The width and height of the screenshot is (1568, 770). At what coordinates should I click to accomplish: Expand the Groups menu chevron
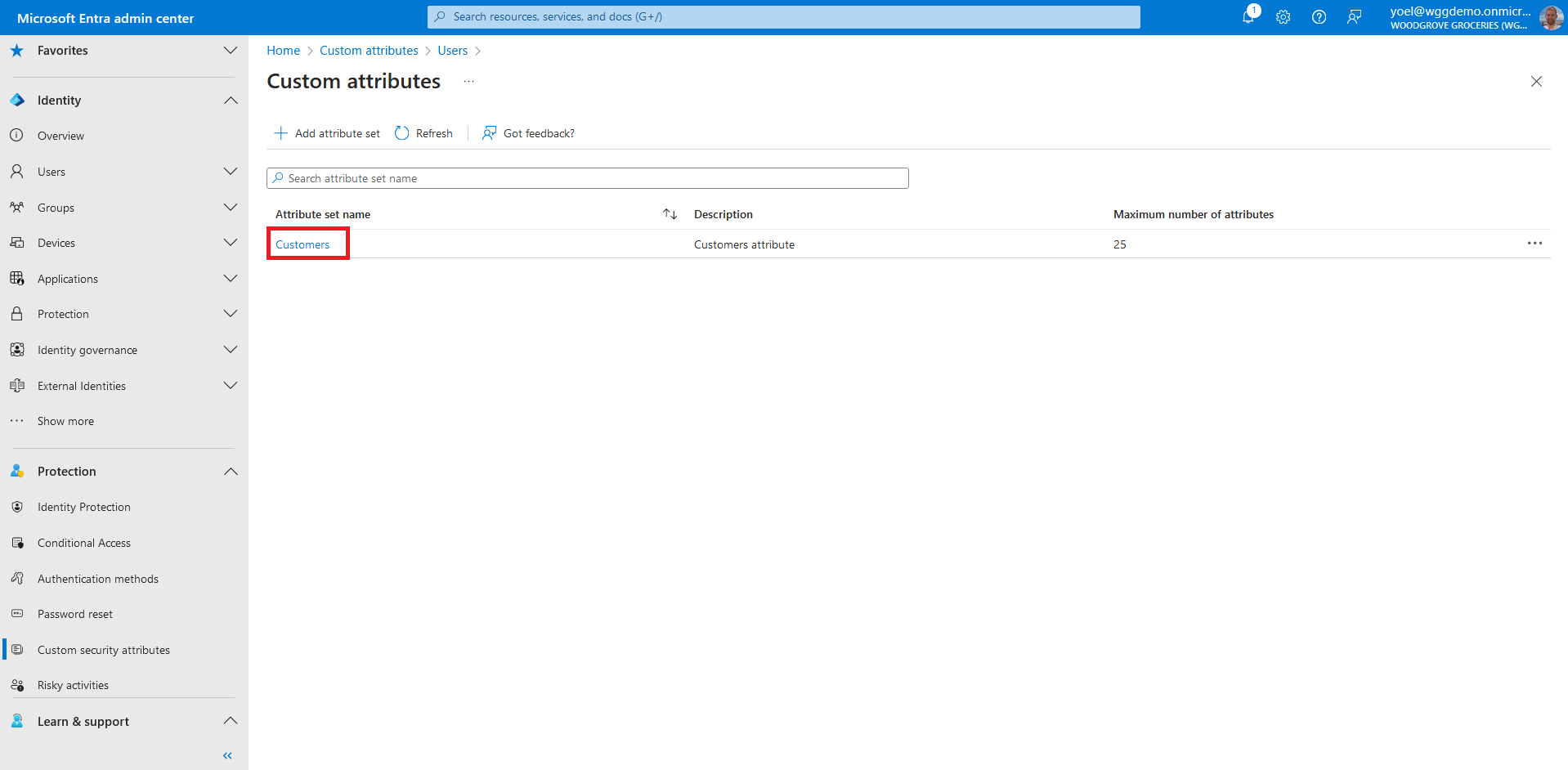pos(231,208)
